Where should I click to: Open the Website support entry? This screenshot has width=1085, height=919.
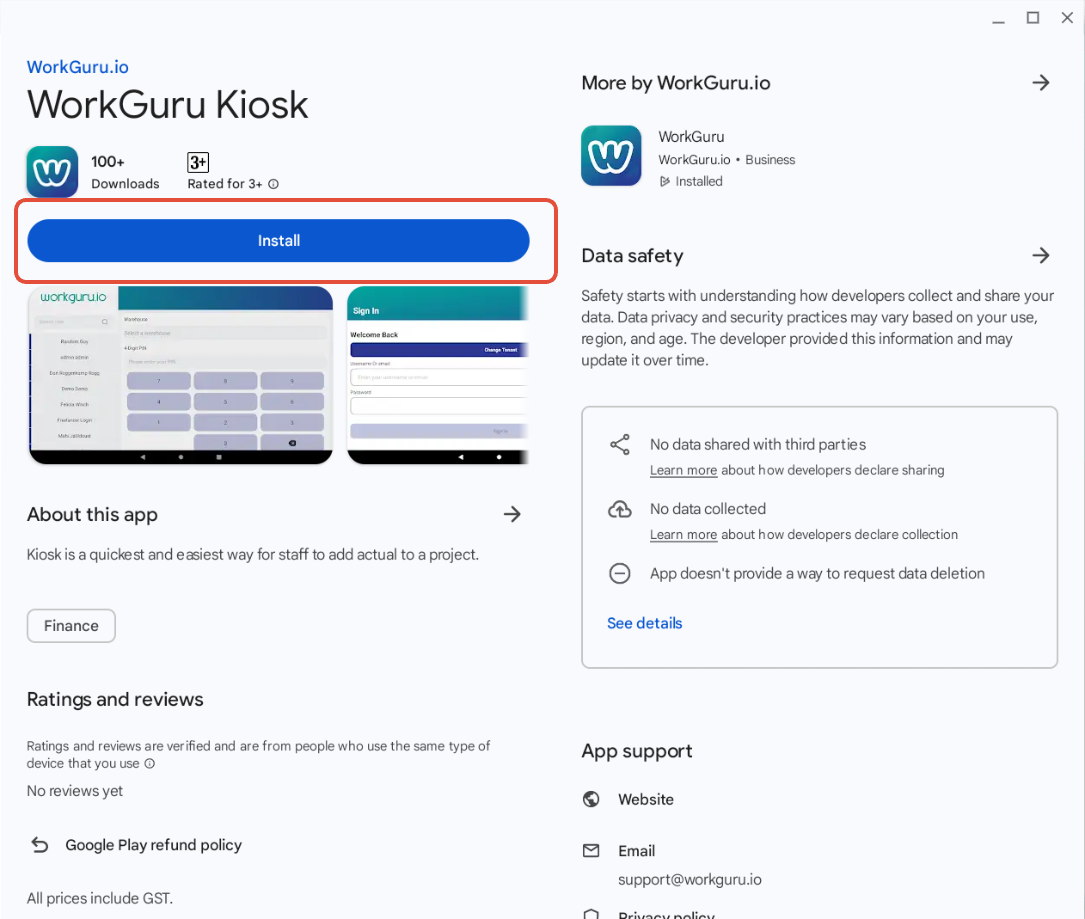point(646,799)
